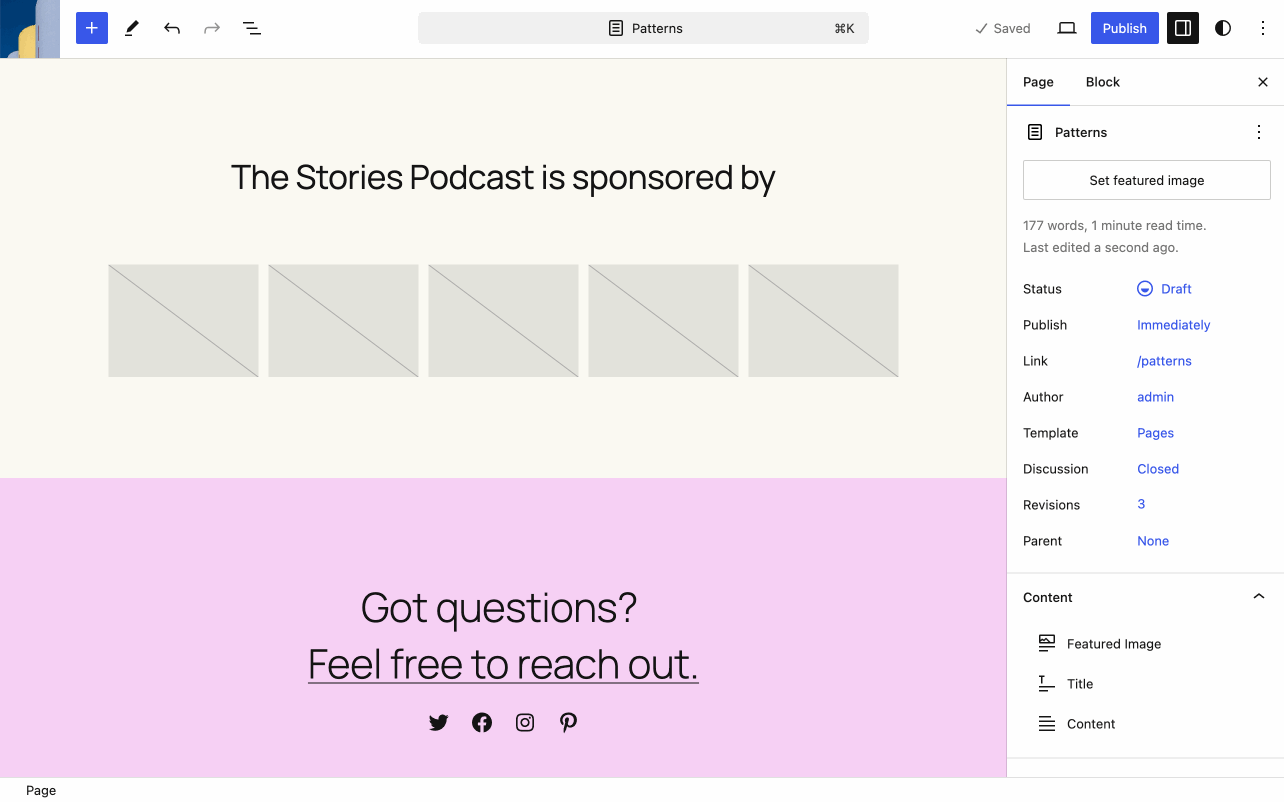
Task: Select the first sponsor image placeholder
Action: coord(183,320)
